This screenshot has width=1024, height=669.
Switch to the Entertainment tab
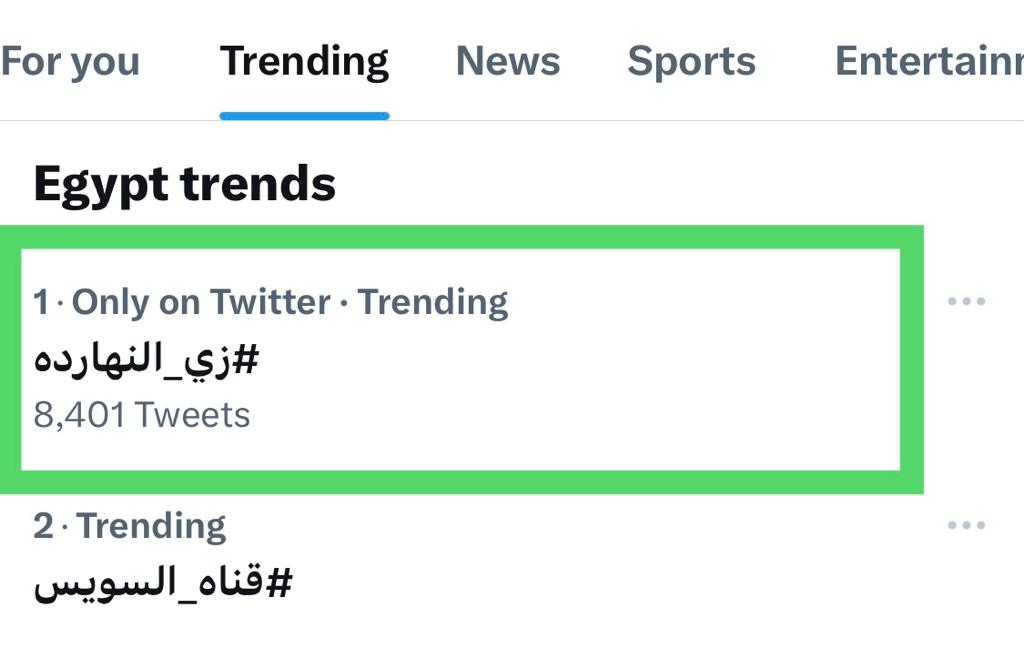point(929,61)
